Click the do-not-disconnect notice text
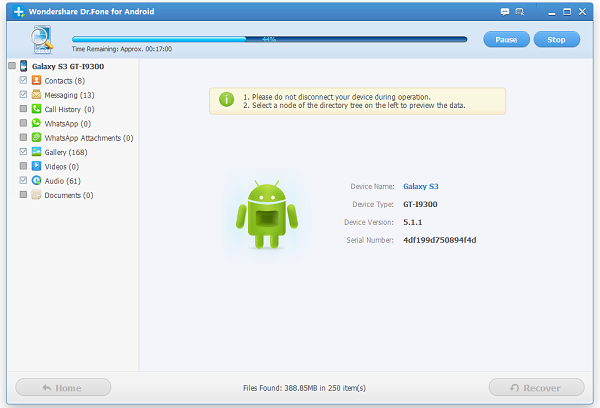Screen dimensions: 600x408 [x=337, y=97]
